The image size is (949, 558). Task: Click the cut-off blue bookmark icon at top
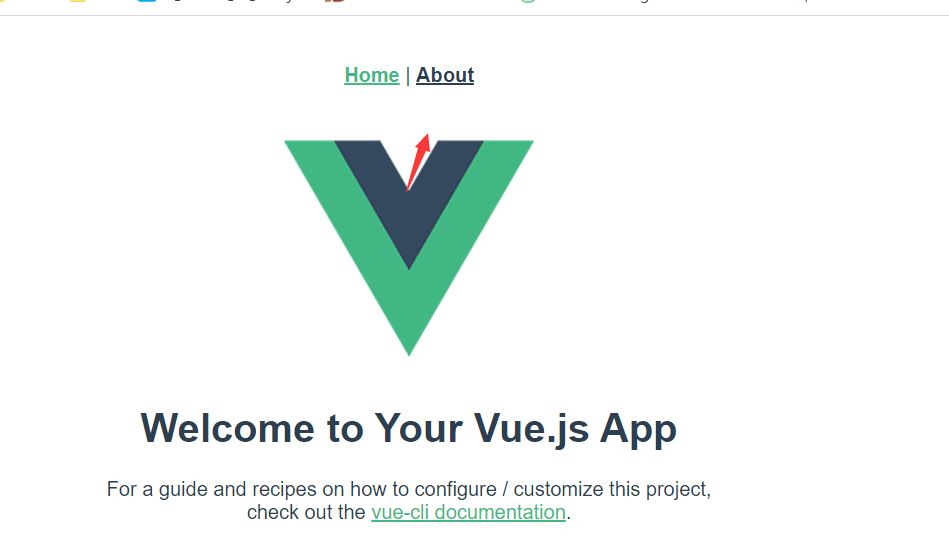click(x=147, y=1)
